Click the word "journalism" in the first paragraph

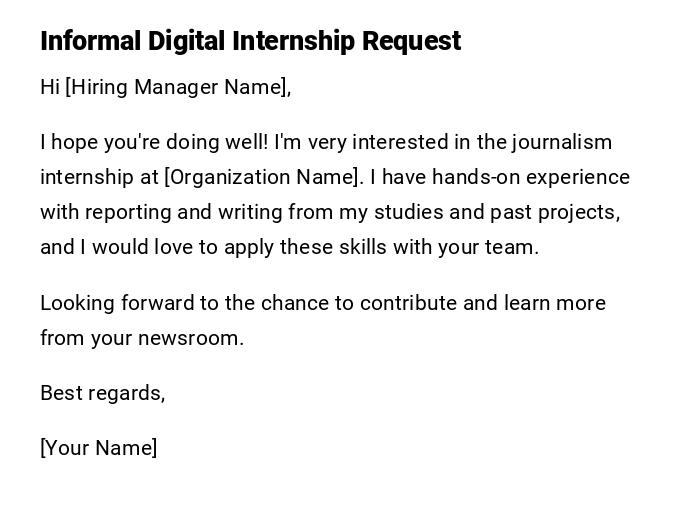point(561,142)
